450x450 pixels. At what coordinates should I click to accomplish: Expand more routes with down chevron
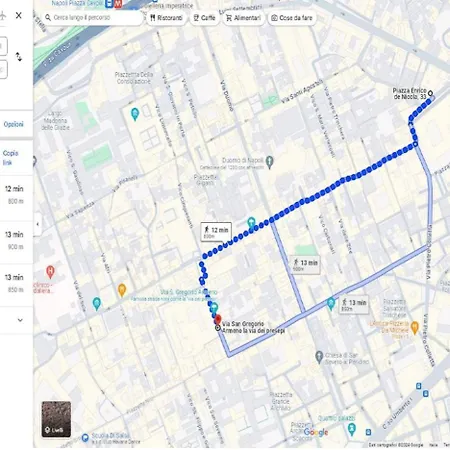click(20, 320)
